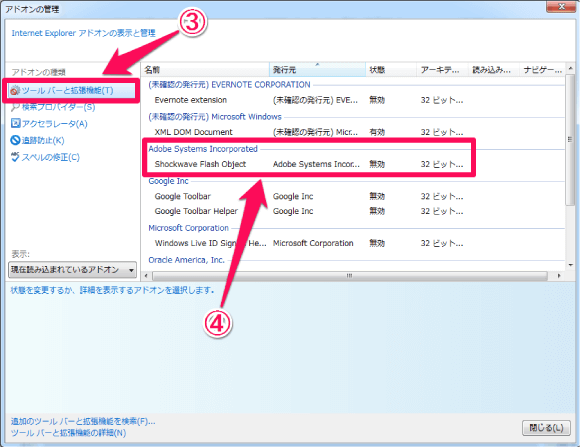Sort by the 状態 column header
Screen dimensions: 580x447
(x=391, y=70)
